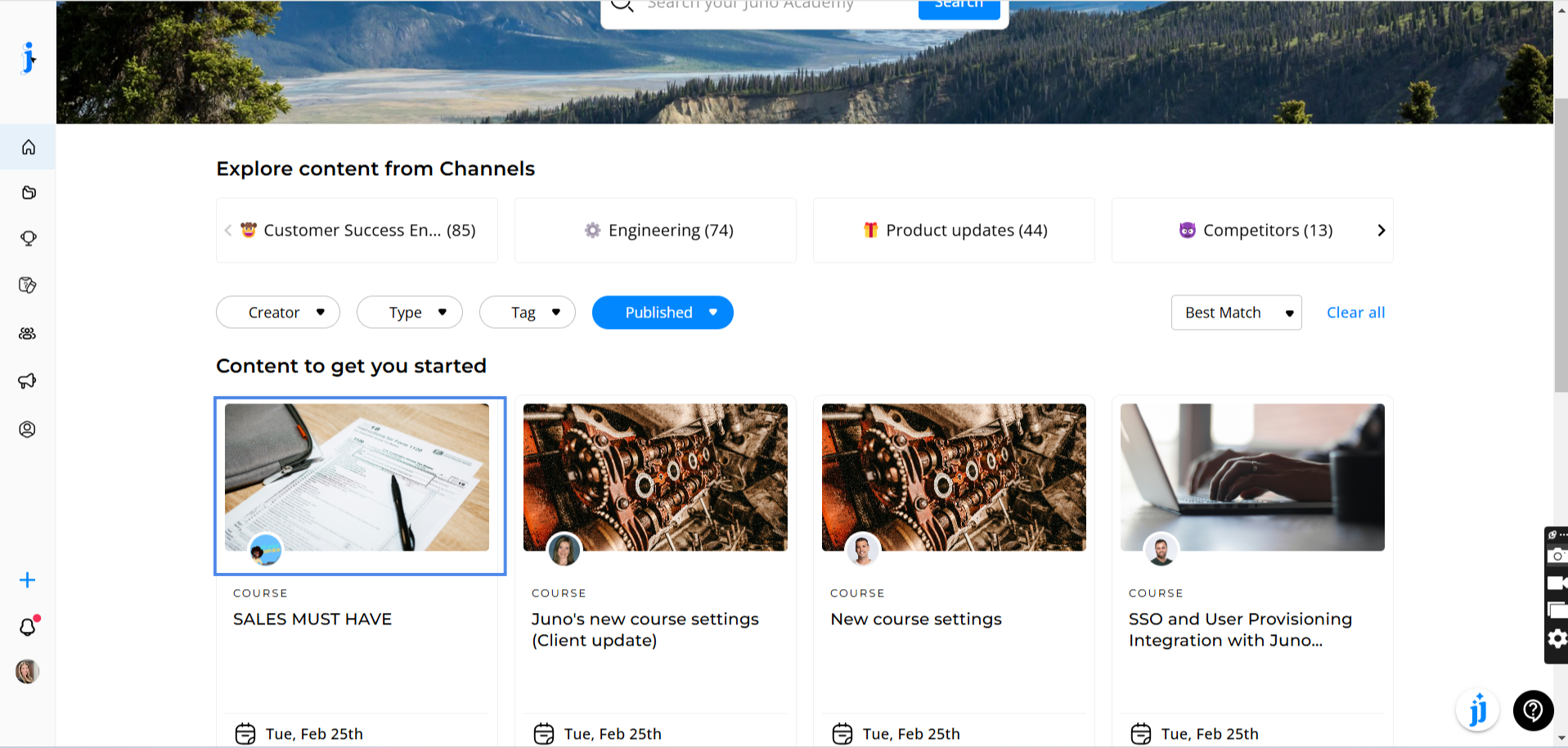Click the Home icon in sidebar
The image size is (1568, 748).
tap(28, 147)
